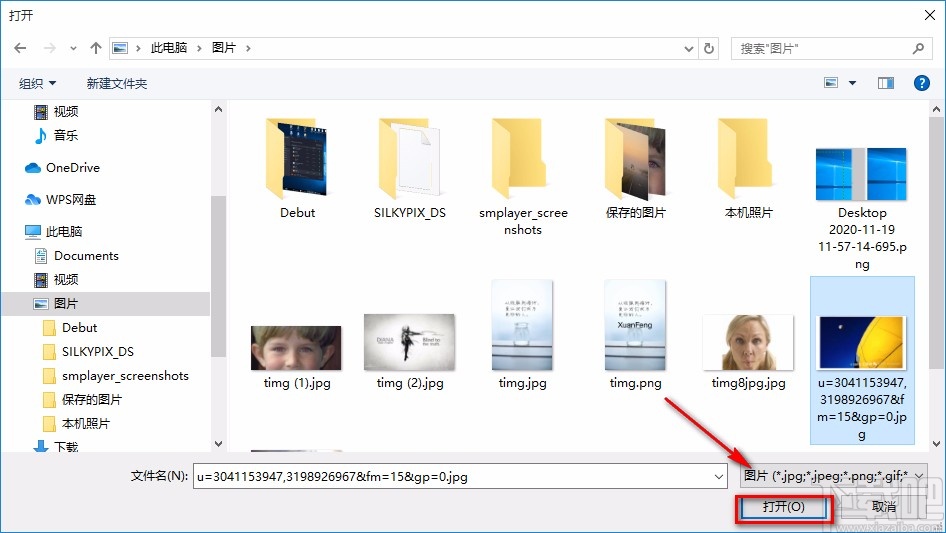This screenshot has width=946, height=533.
Task: Click file list scrollbar down arrow
Action: tap(936, 444)
